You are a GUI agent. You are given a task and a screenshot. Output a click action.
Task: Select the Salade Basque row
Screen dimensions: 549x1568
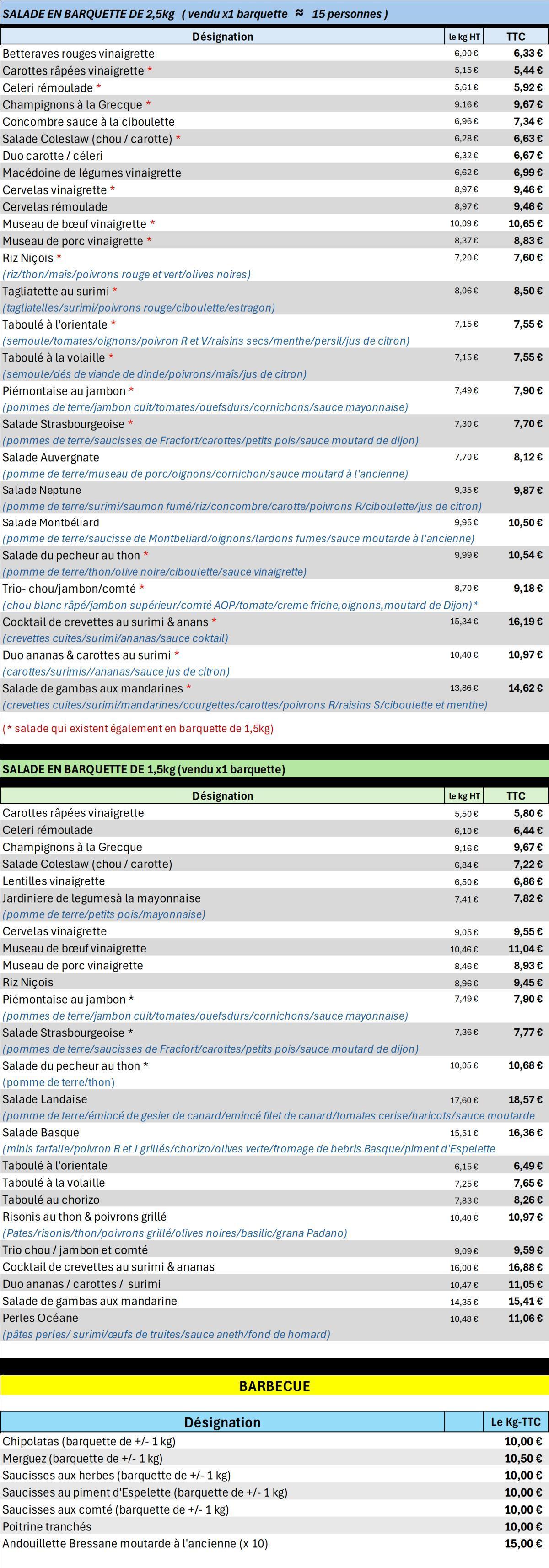tap(274, 1141)
